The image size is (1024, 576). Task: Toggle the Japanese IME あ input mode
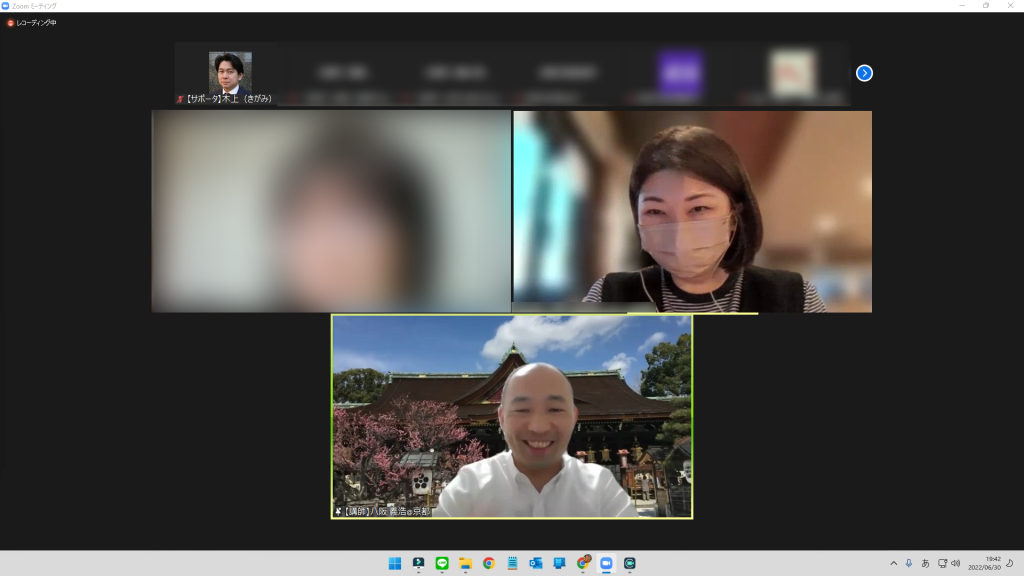[x=925, y=563]
